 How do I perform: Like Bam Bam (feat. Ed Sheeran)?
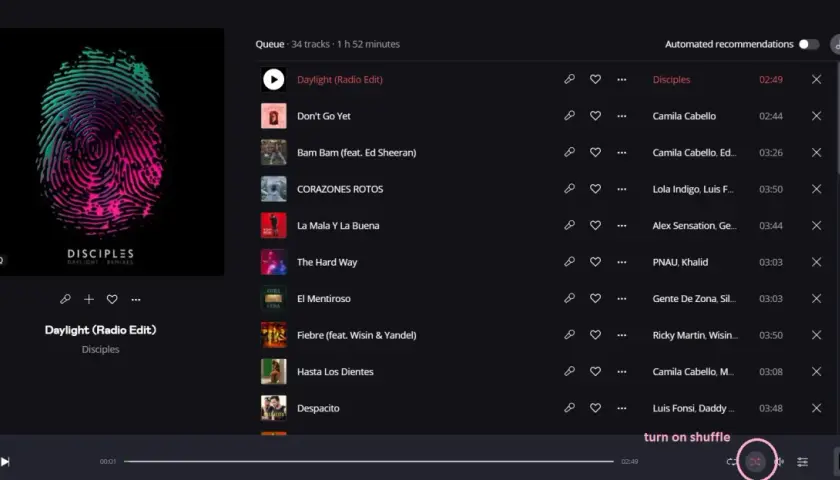(595, 152)
